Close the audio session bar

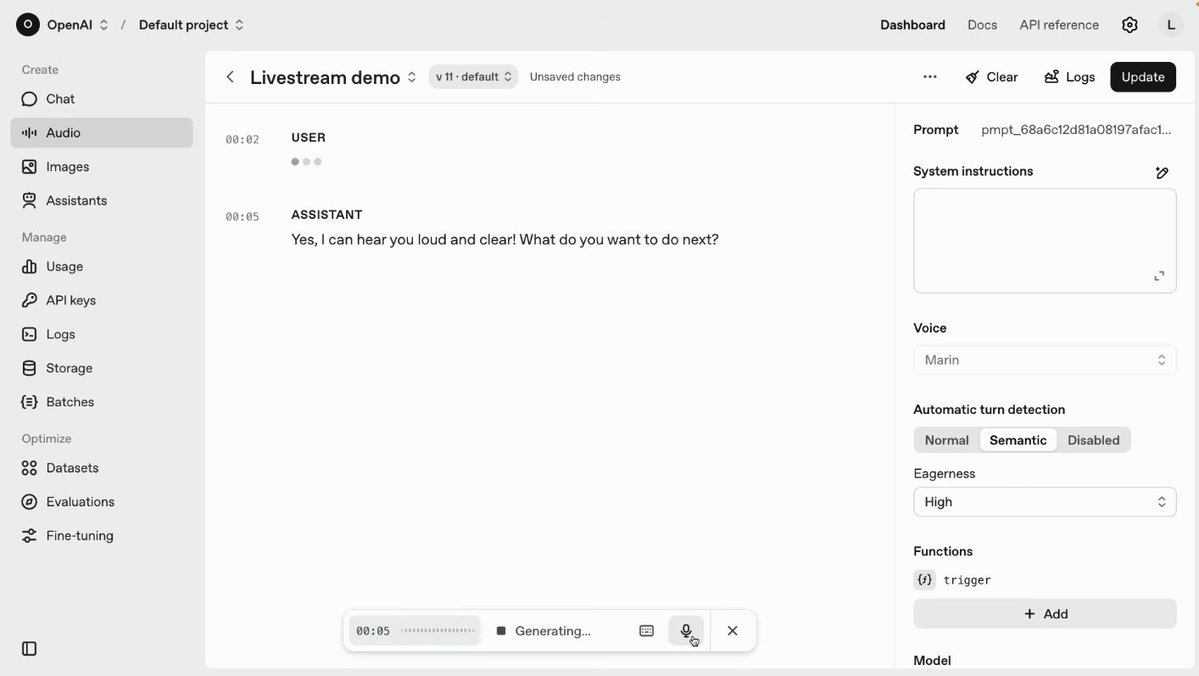pos(732,631)
